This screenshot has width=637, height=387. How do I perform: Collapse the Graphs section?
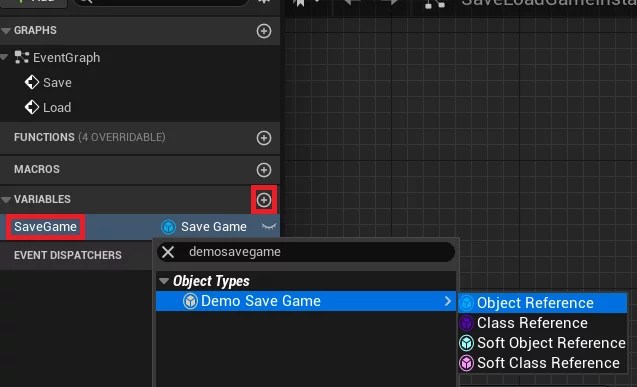click(x=6, y=30)
